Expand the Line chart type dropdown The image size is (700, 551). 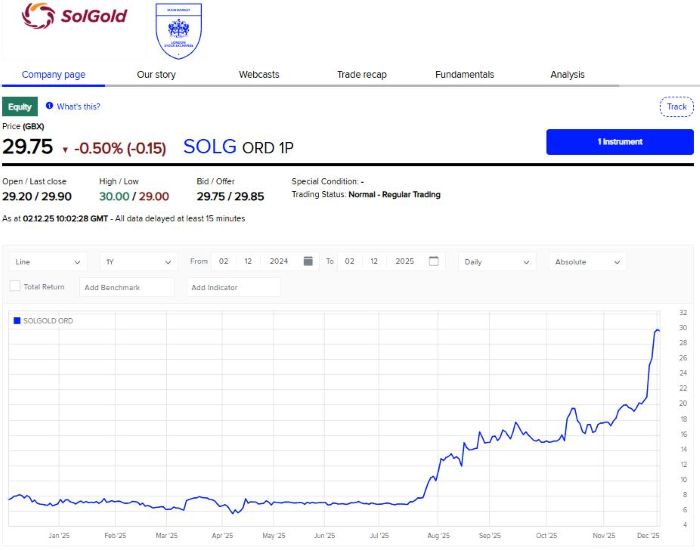coord(48,262)
